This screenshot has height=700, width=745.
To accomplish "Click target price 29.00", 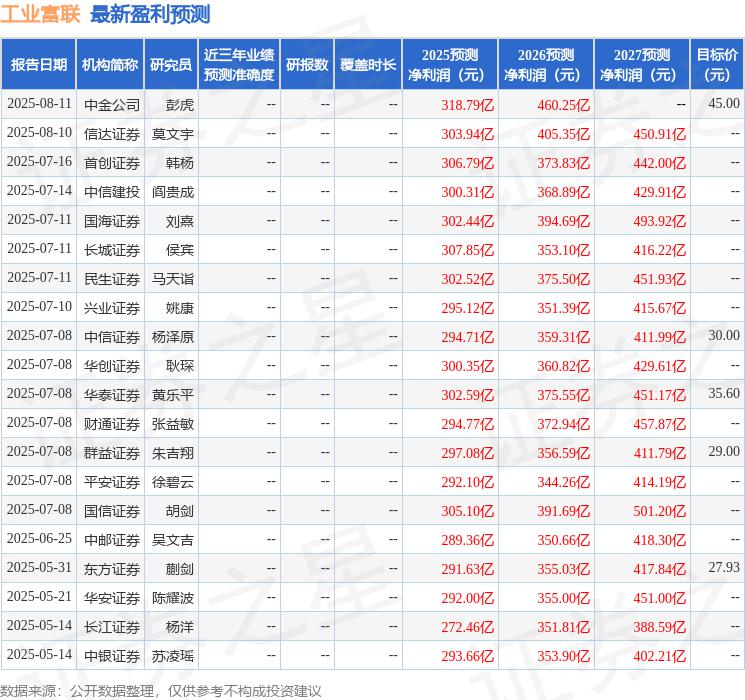I will coord(724,451).
